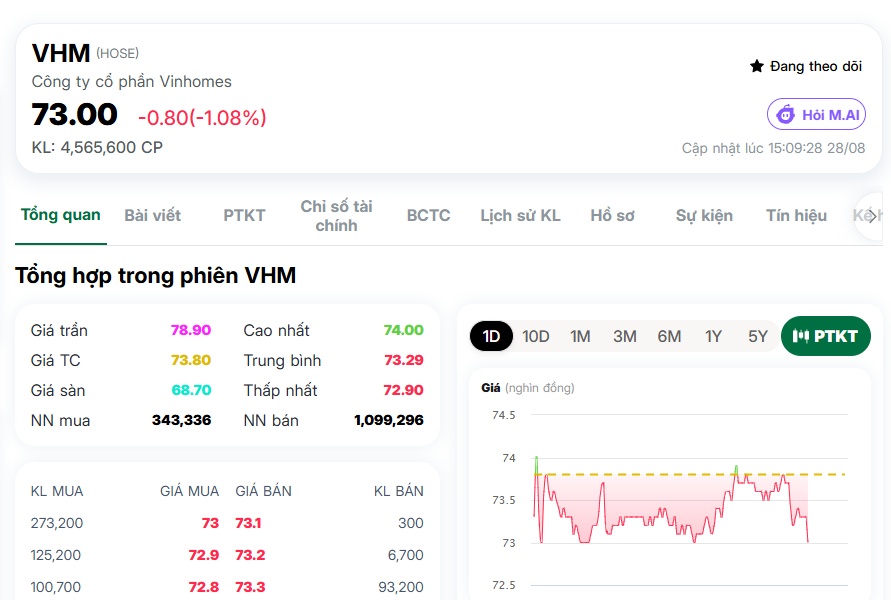Select 3M chart timeframe
Screen dimensions: 891x600
coord(624,336)
